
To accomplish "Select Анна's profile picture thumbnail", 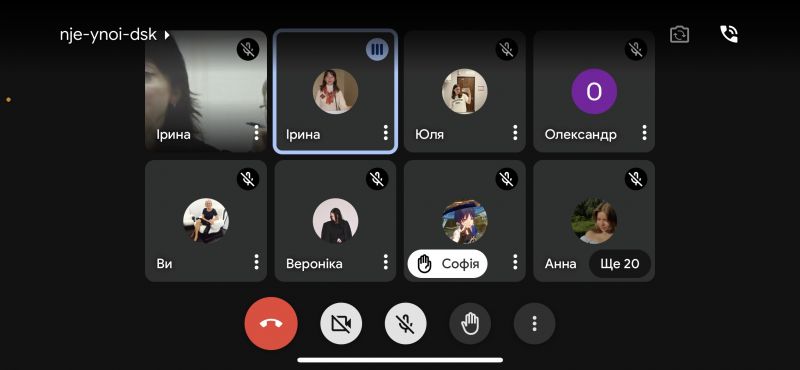I will [x=594, y=221].
